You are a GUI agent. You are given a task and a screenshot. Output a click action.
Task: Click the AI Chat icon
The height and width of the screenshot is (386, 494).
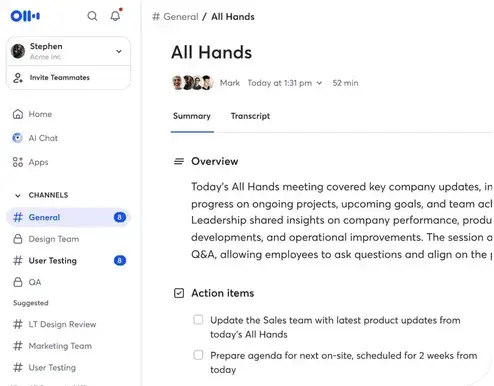(17, 138)
